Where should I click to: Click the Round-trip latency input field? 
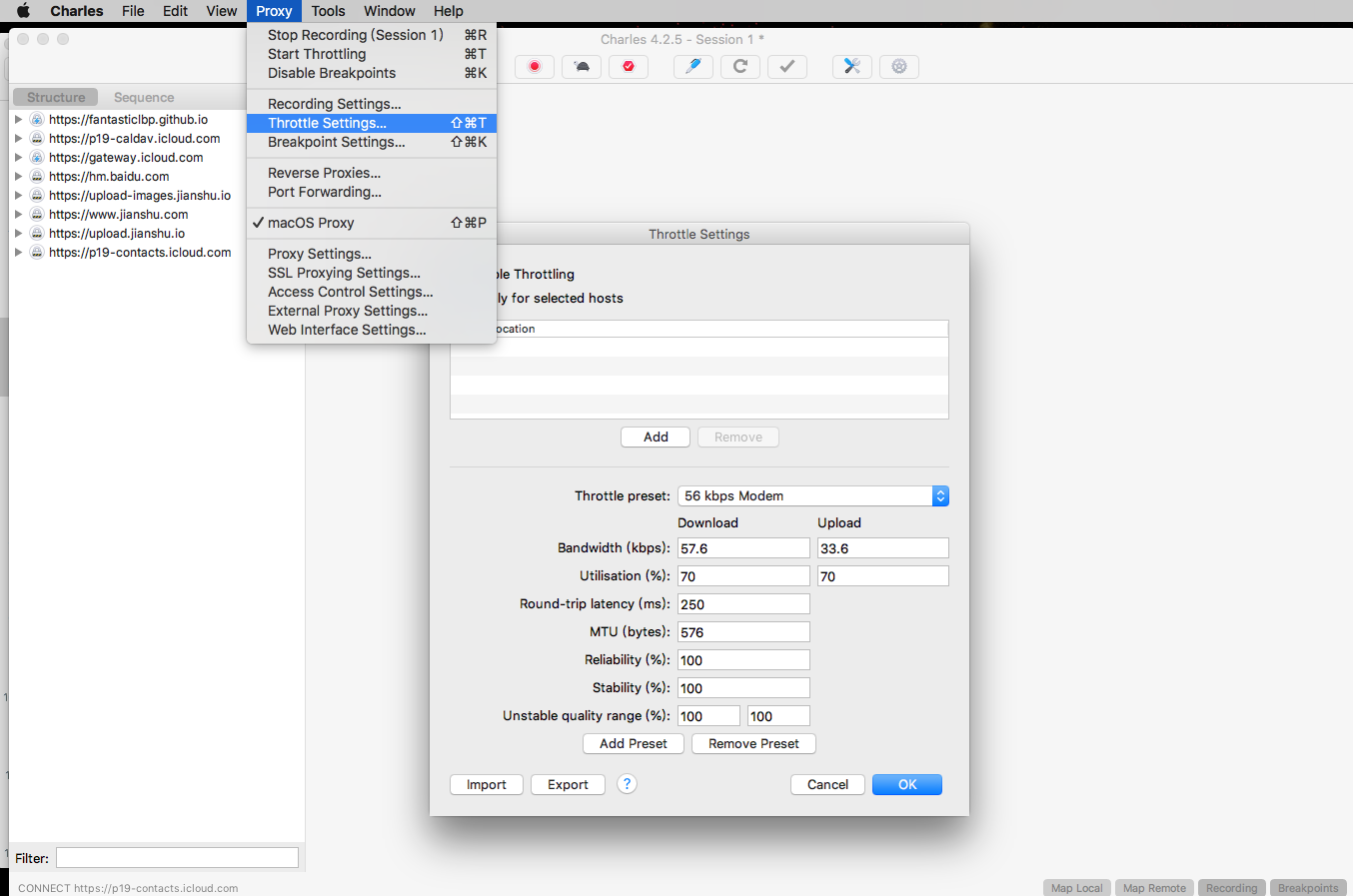[743, 604]
